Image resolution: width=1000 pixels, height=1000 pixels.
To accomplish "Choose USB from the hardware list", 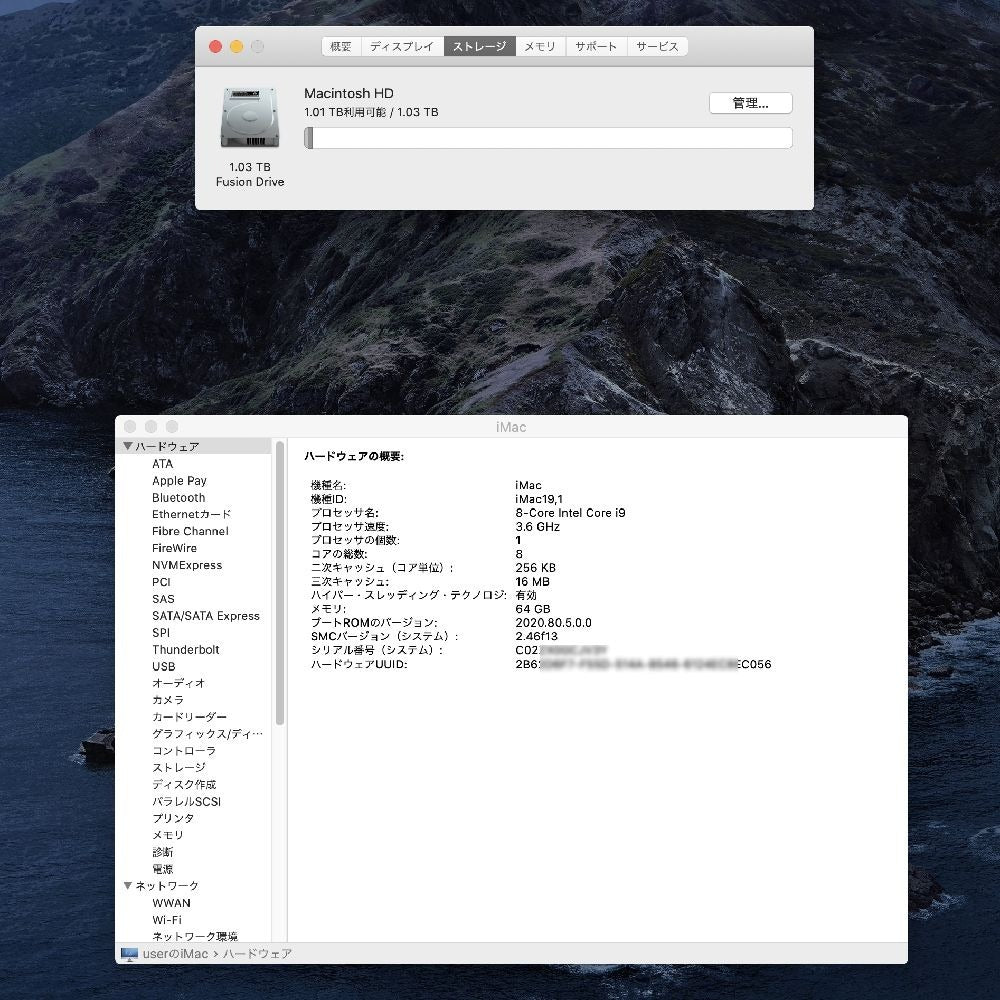I will pyautogui.click(x=163, y=666).
